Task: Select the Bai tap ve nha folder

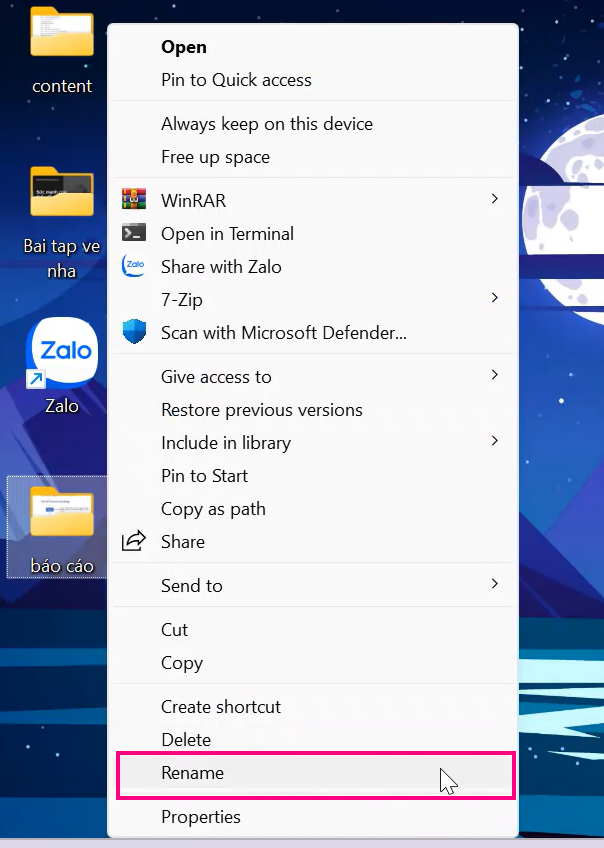Action: (x=62, y=222)
